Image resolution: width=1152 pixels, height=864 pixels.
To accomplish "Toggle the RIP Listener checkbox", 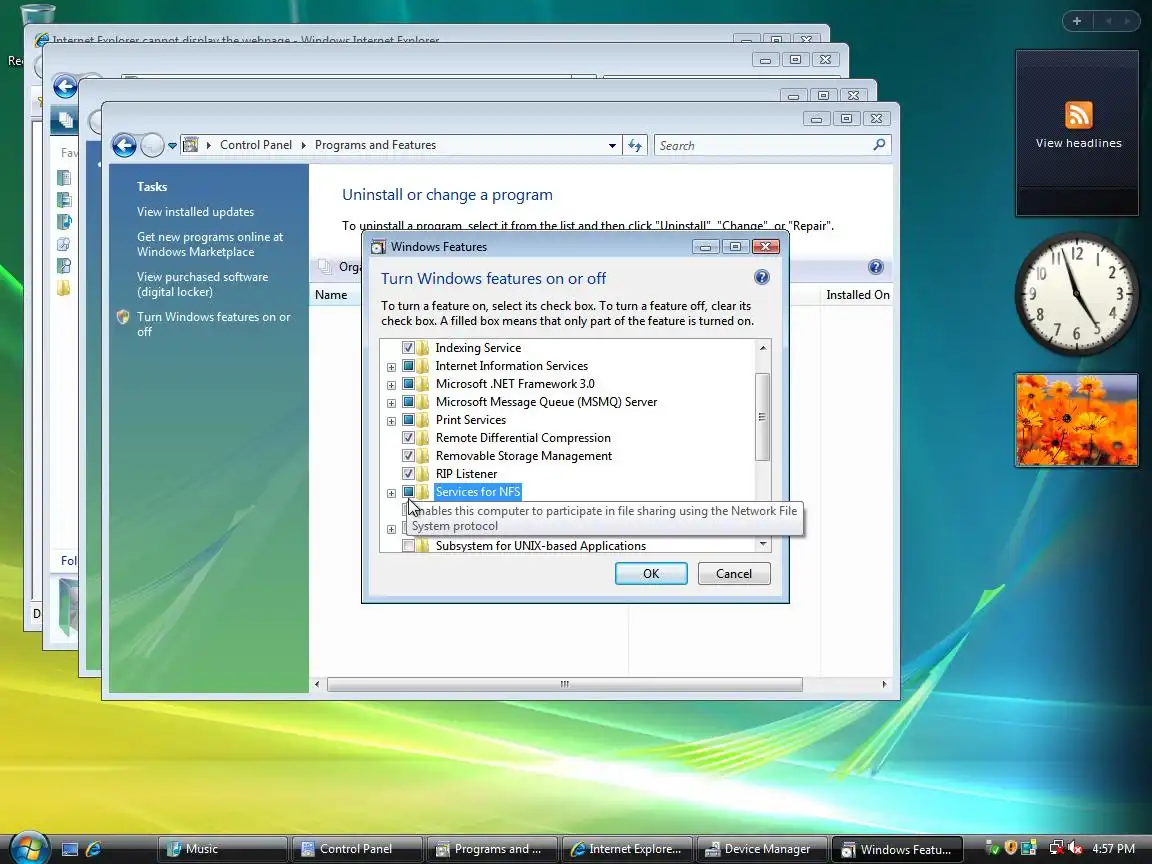I will (408, 474).
